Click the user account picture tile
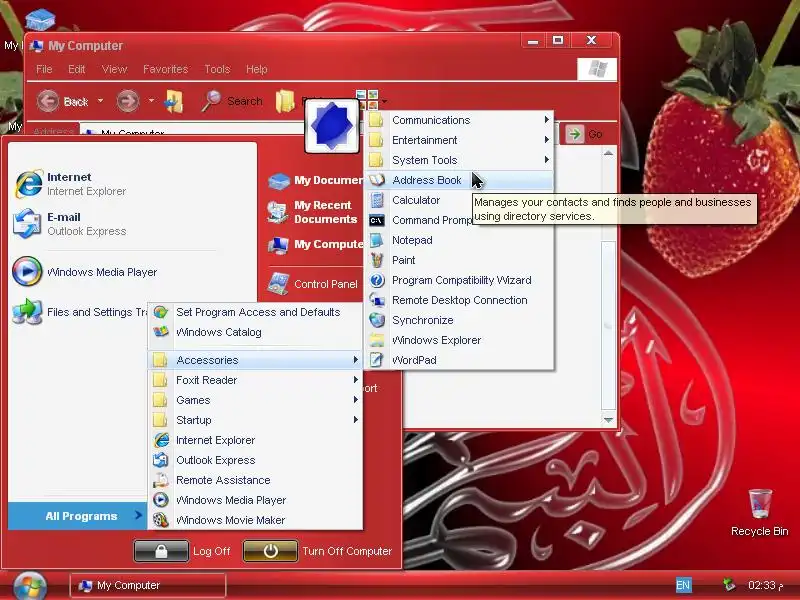Viewport: 800px width, 600px height. [x=332, y=126]
